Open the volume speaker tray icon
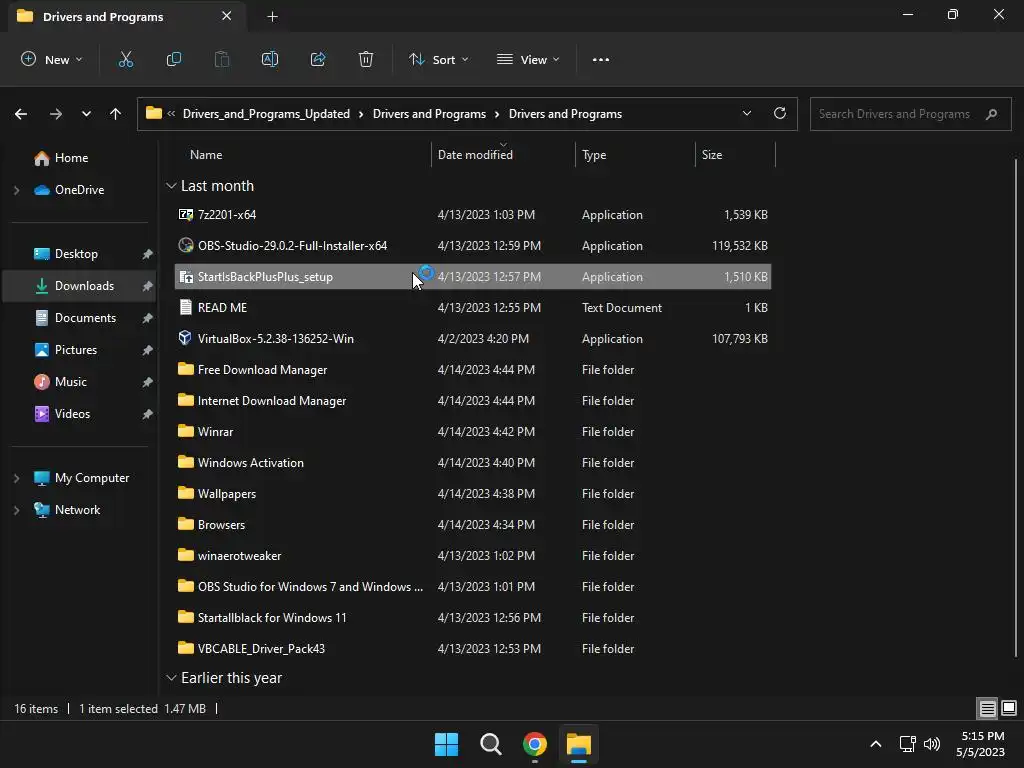Image resolution: width=1024 pixels, height=768 pixels. click(933, 743)
